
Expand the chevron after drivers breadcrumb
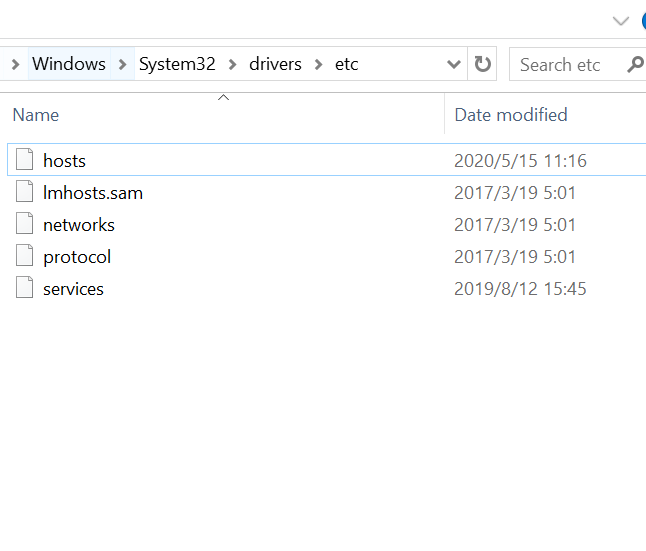pyautogui.click(x=318, y=64)
